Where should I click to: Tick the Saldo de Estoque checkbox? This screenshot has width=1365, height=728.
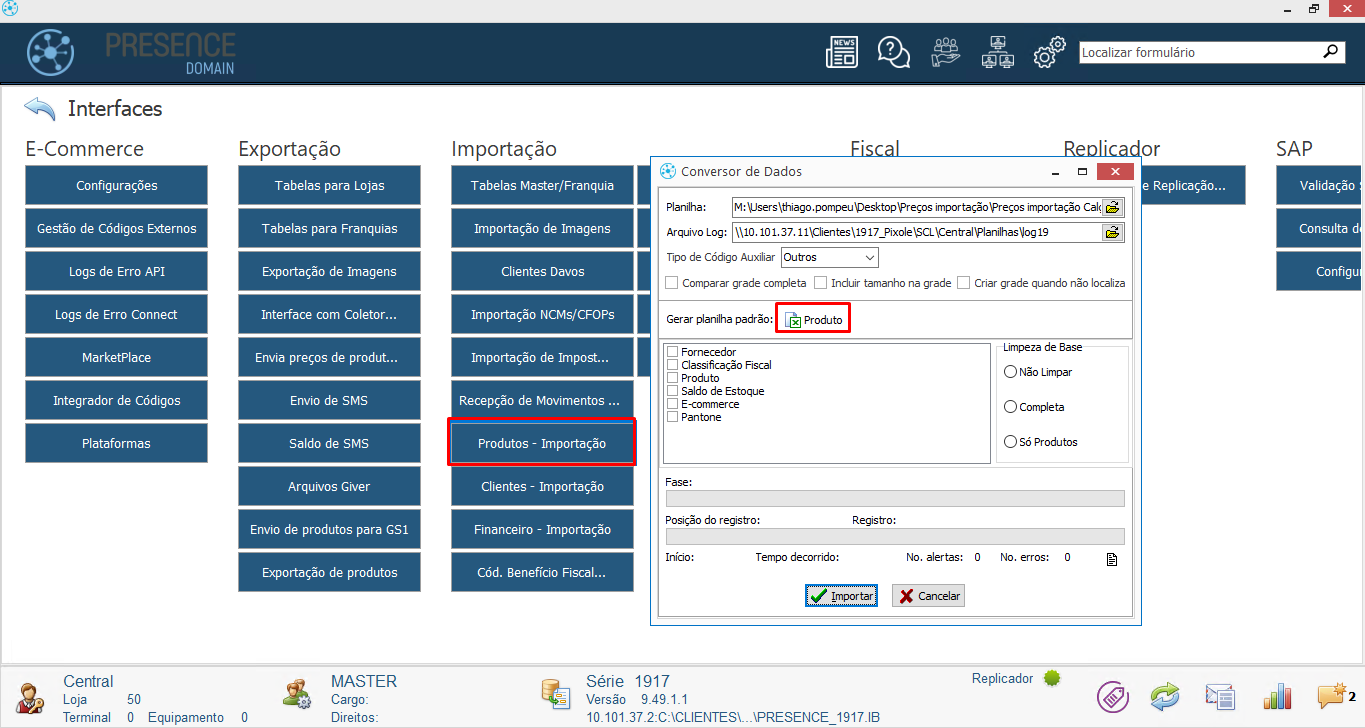pyautogui.click(x=673, y=391)
